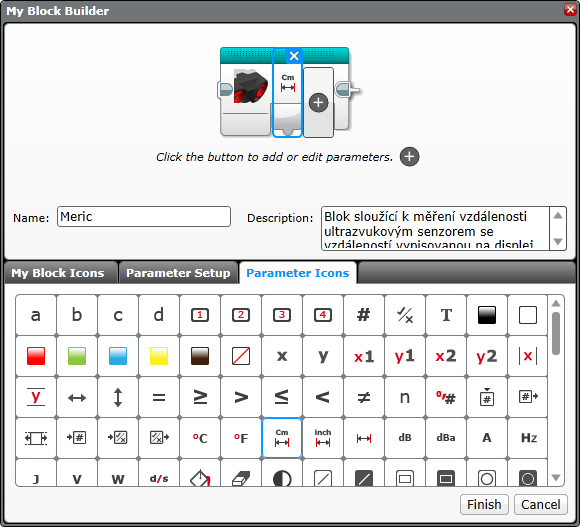Click the Finish button
The image size is (580, 527).
[484, 504]
